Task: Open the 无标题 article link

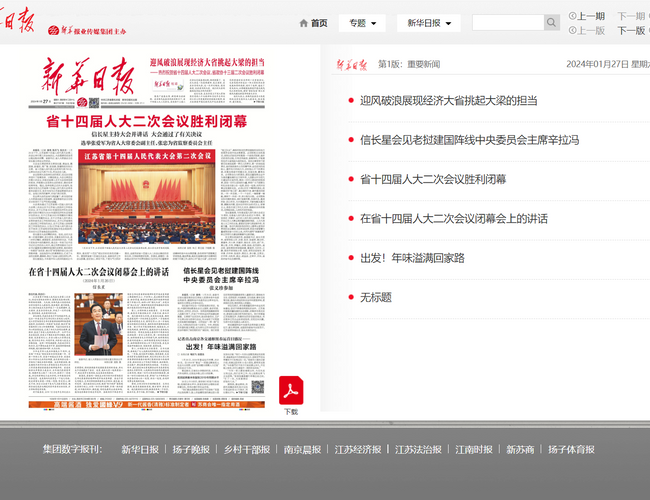Action: coord(375,297)
